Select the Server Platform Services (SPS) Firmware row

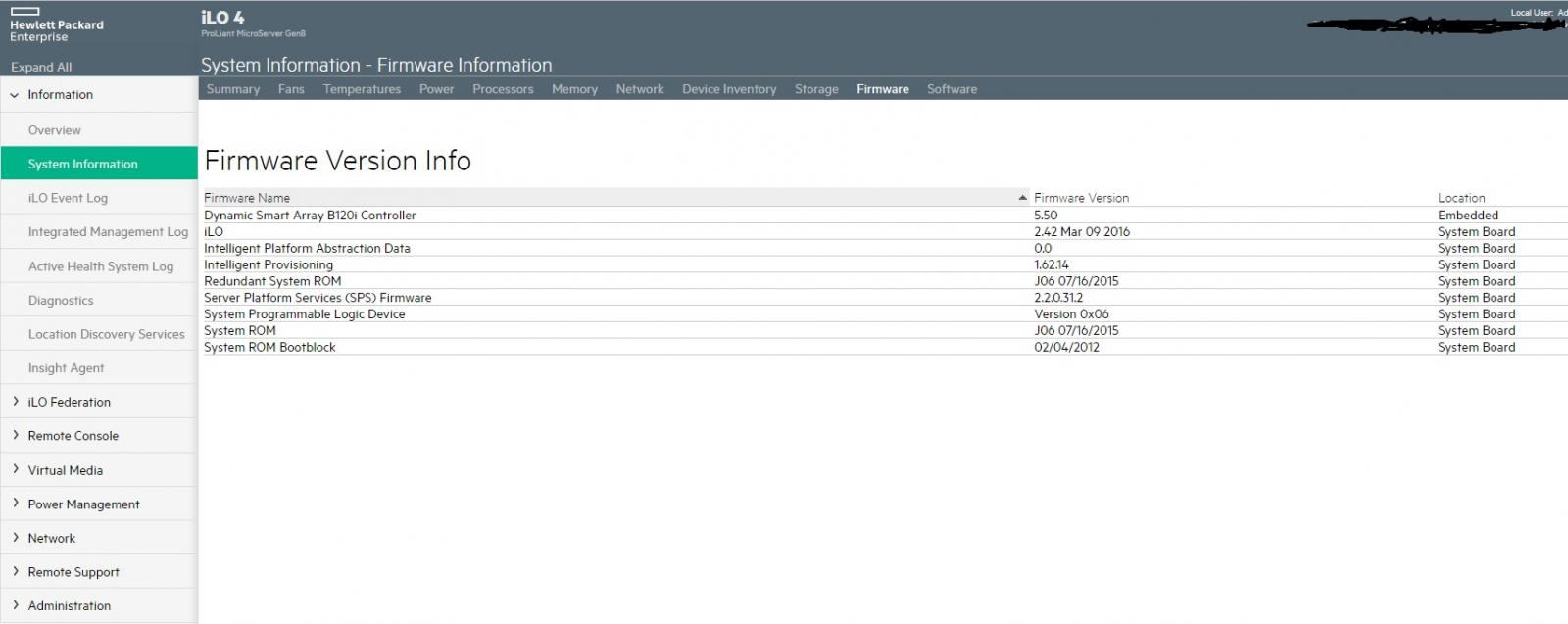click(x=886, y=298)
